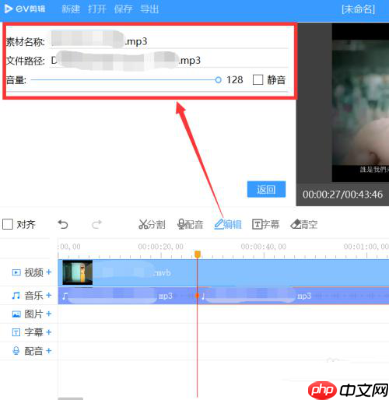Add audio to 音乐 track with plus

(x=49, y=295)
